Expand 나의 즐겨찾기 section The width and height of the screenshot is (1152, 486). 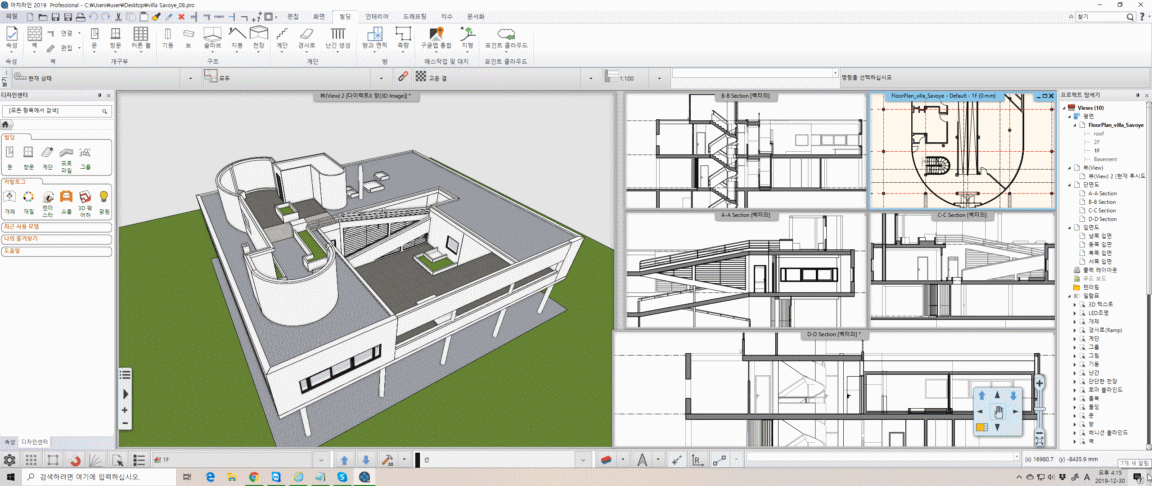[x=57, y=239]
